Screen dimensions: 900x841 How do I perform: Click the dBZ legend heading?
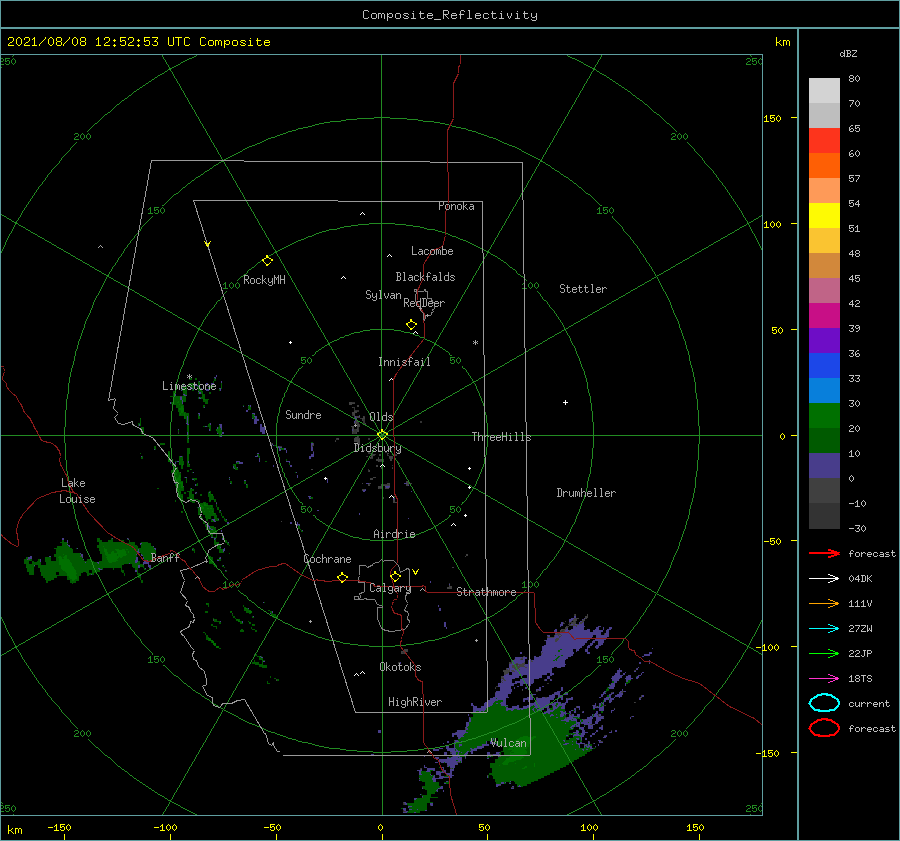[x=848, y=53]
